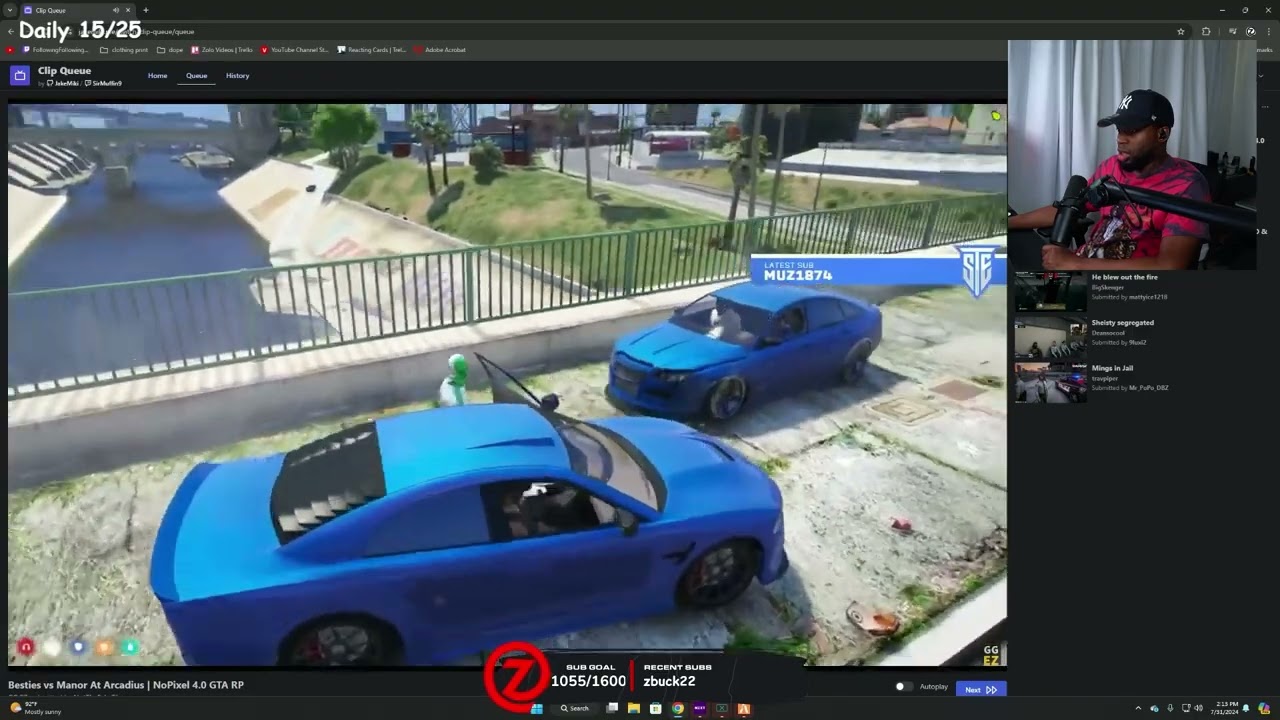Select the 'He blew out the fire' clip thumbnail
Screen dimensions: 1280x720
(x=1051, y=290)
